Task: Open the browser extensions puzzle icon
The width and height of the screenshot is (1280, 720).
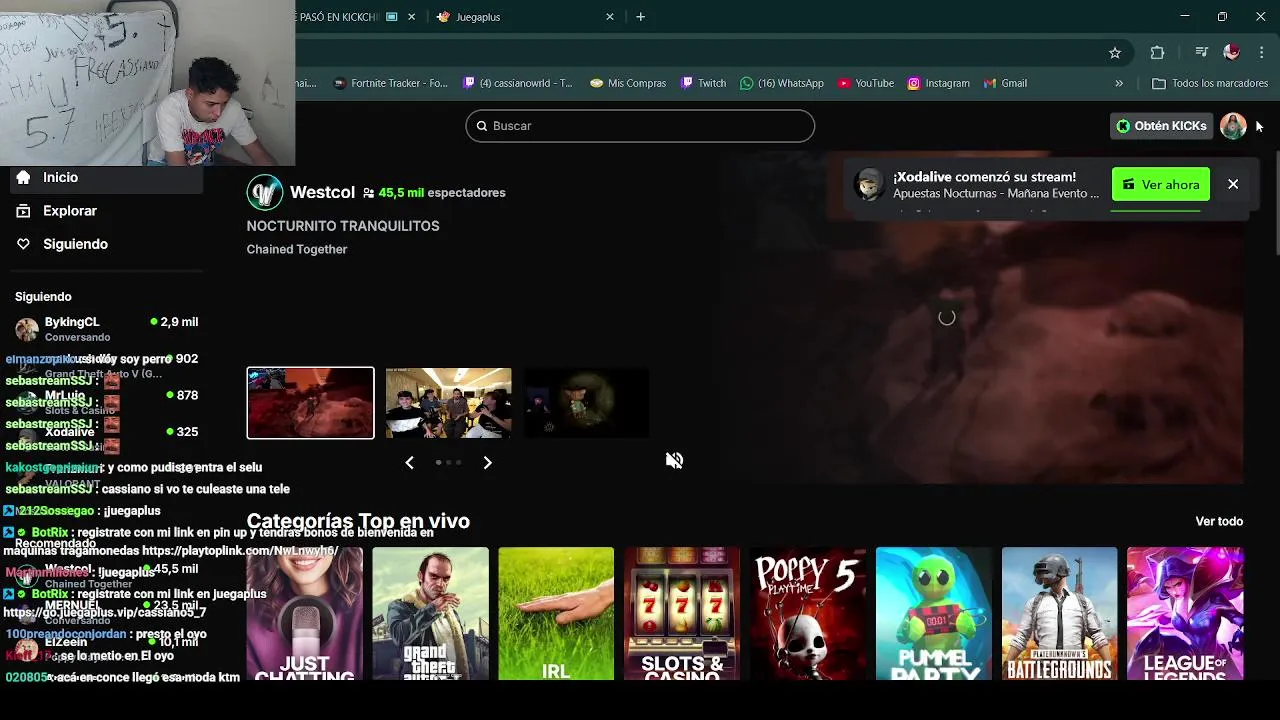Action: pos(1157,53)
